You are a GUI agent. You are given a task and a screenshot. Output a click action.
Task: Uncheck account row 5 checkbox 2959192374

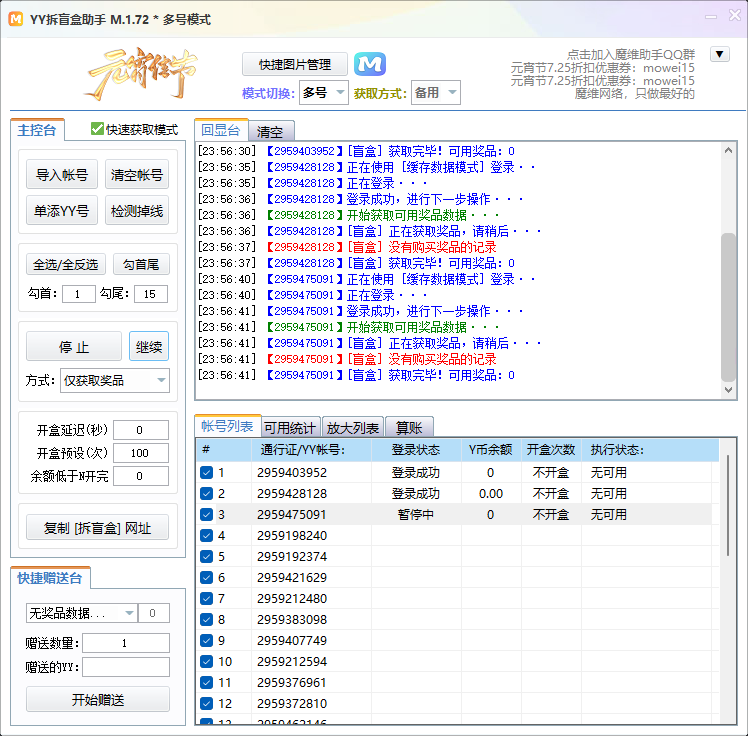[x=206, y=556]
